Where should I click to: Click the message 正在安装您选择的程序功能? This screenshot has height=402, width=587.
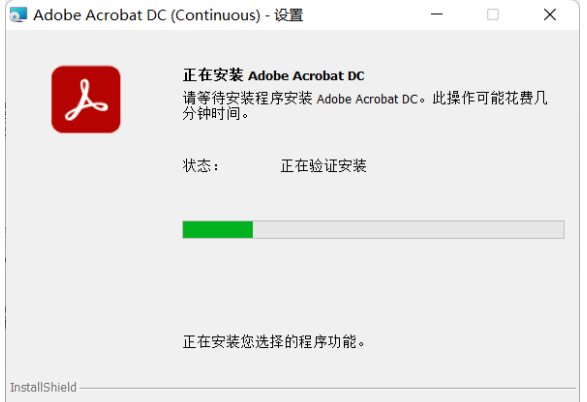tap(274, 341)
